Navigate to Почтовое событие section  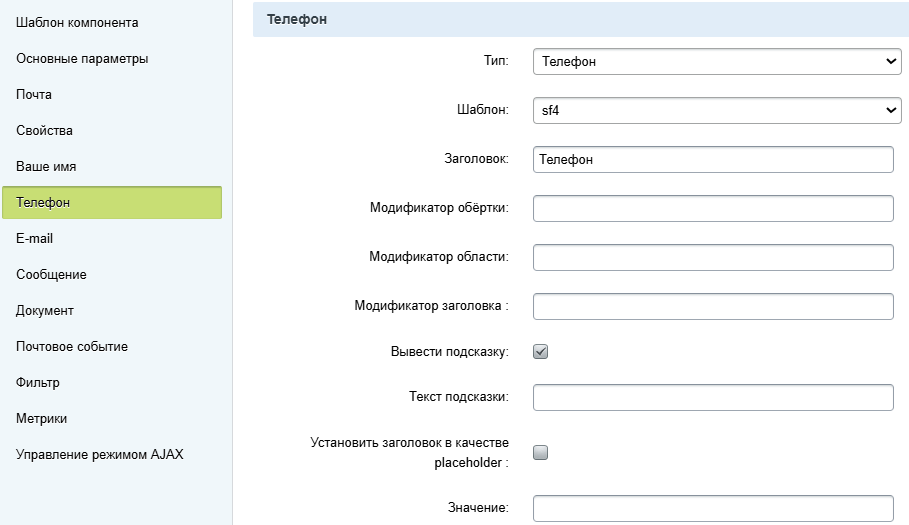coord(72,346)
